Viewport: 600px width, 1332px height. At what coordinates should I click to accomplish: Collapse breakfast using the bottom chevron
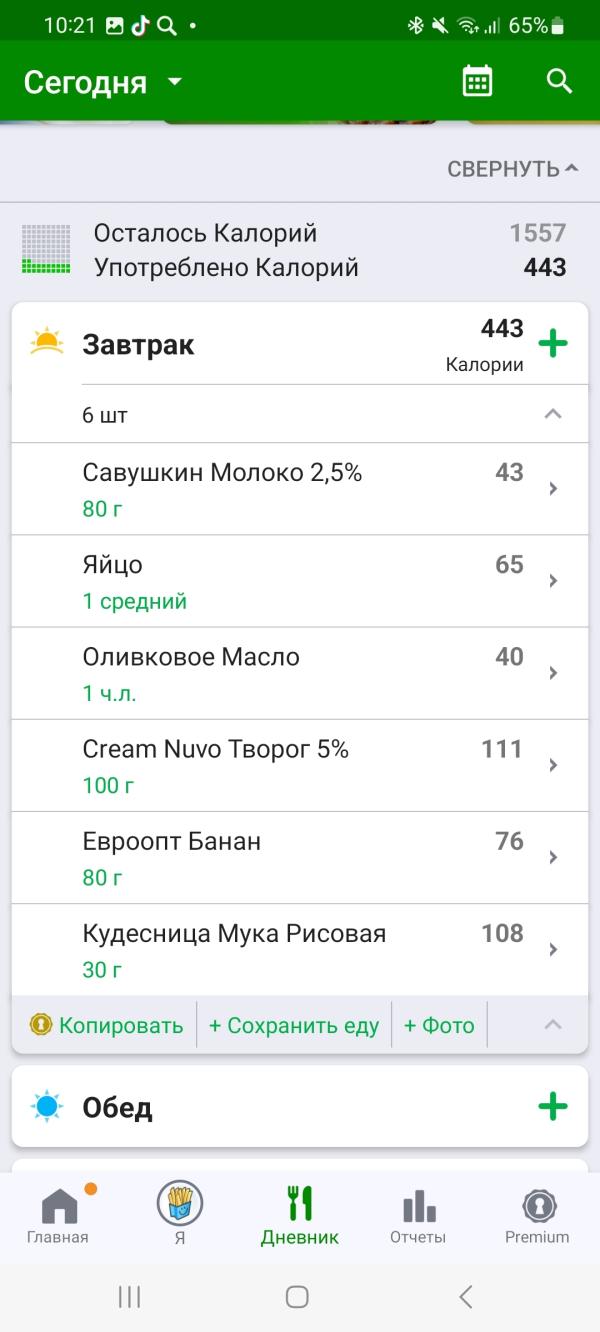(x=553, y=1024)
